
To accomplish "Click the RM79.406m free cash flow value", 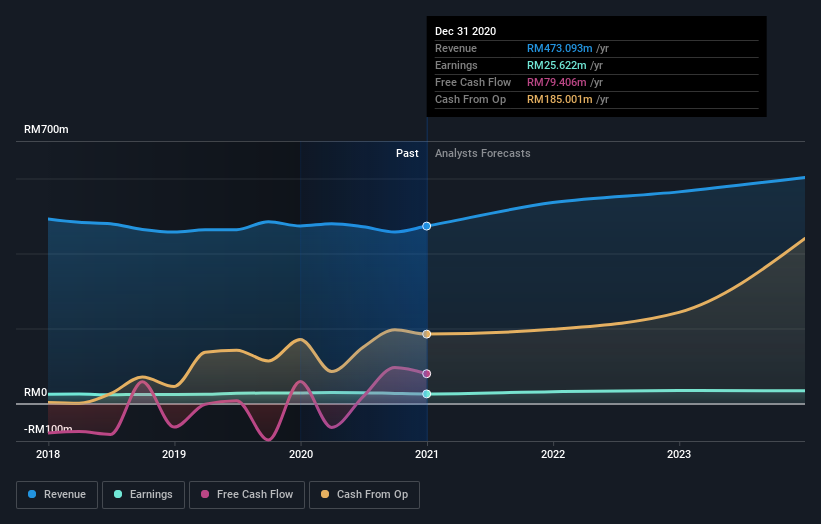I will pos(556,82).
